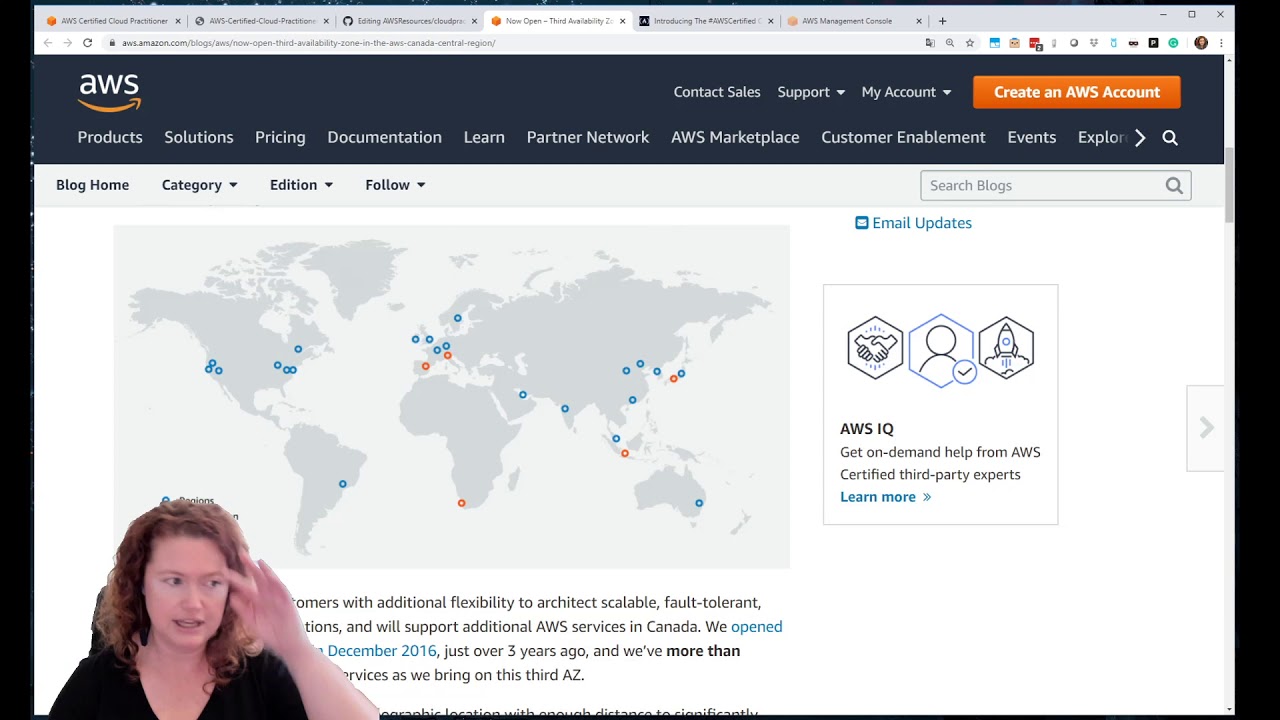Click the translate page icon in address bar

click(930, 43)
